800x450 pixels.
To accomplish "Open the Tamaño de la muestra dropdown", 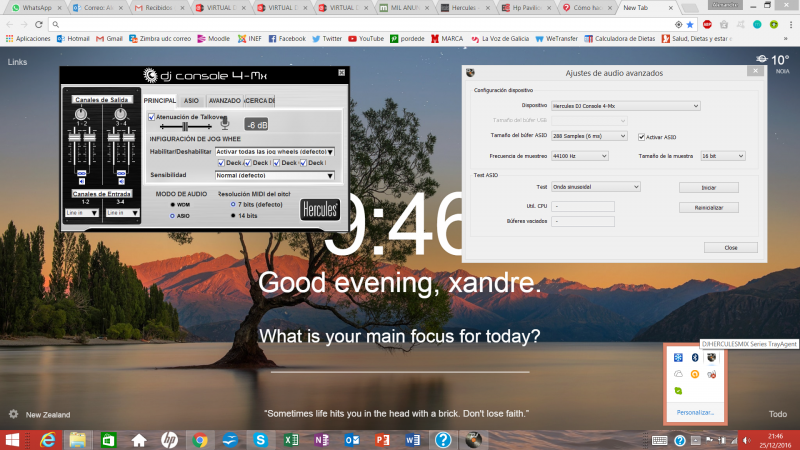I will (722, 156).
